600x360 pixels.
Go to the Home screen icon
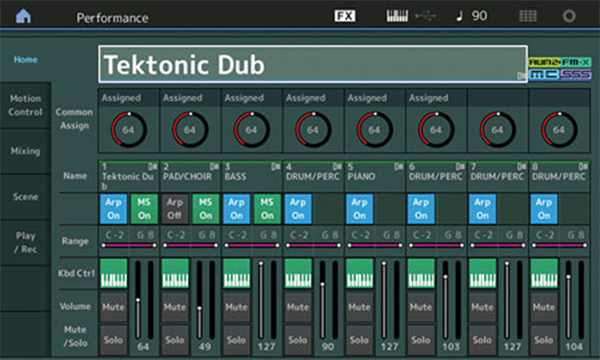(x=23, y=16)
